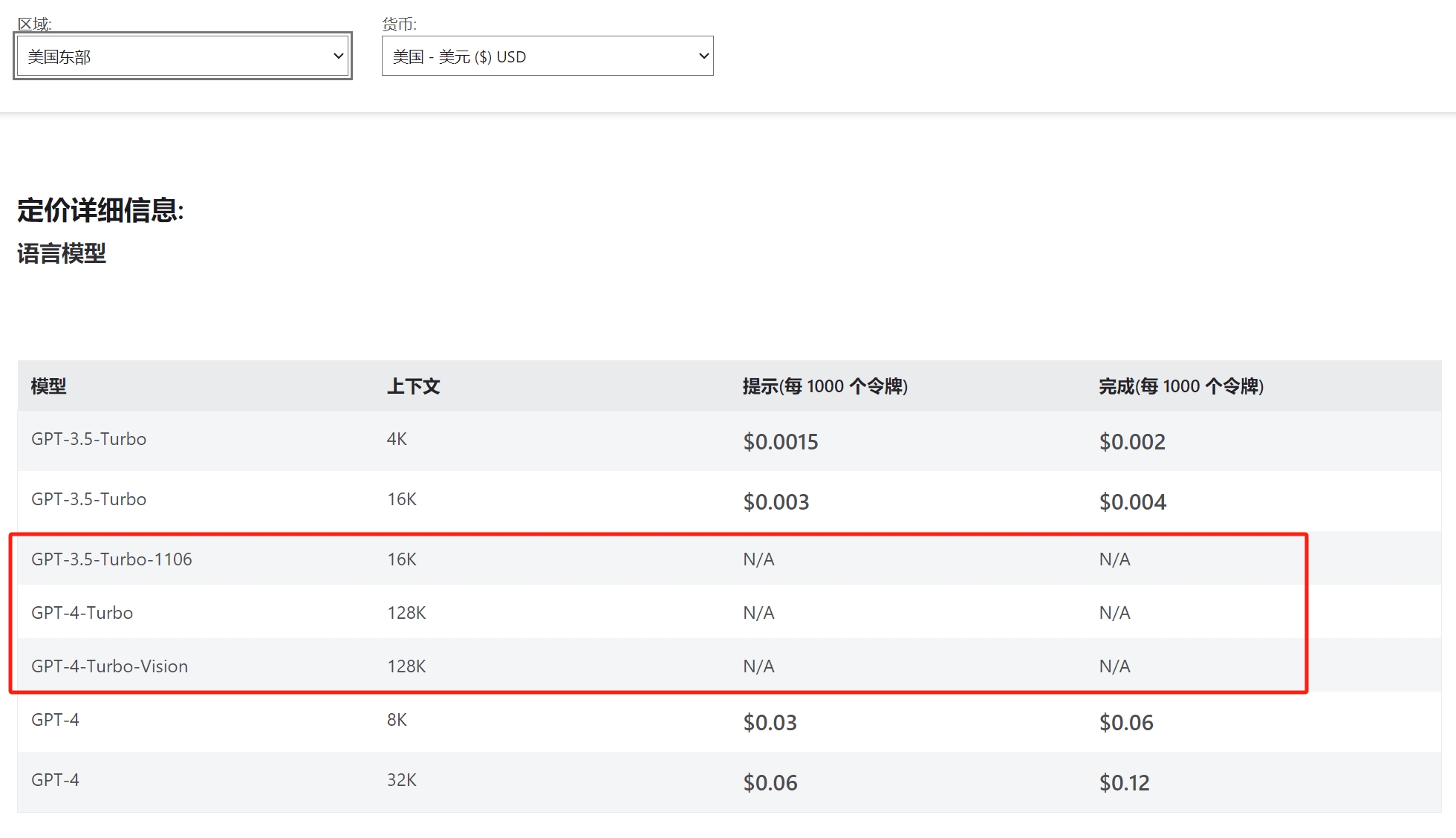Click the 完成(每 1000 个令牌) column header
This screenshot has width=1456, height=838.
[1180, 386]
